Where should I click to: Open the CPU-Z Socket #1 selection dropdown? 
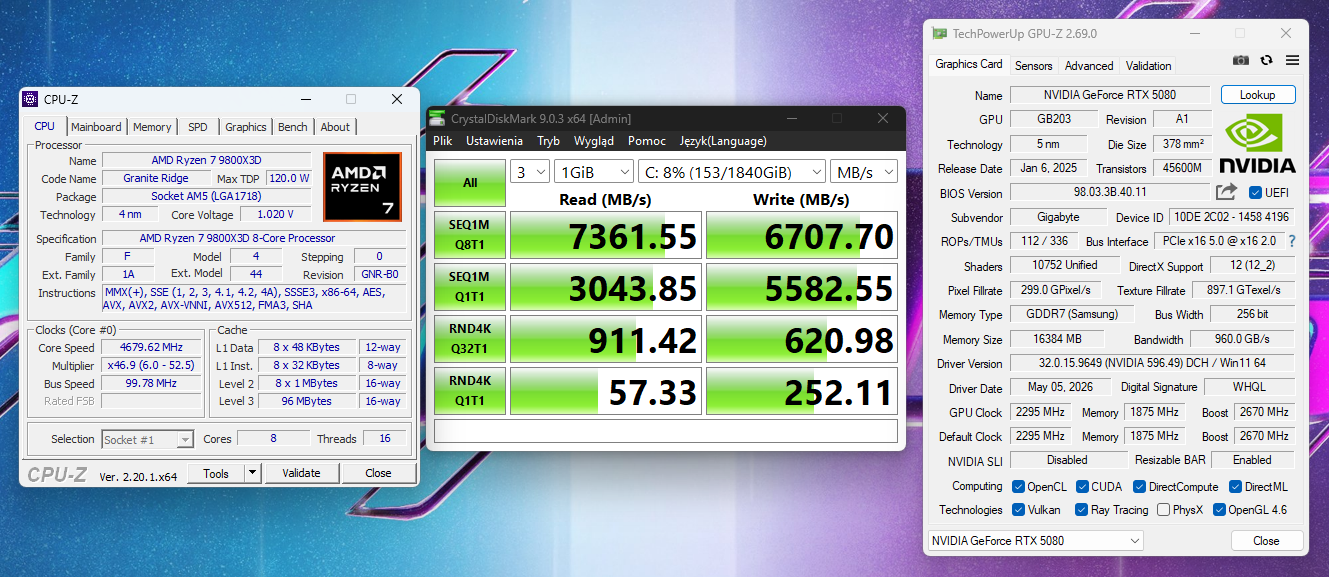(x=148, y=439)
